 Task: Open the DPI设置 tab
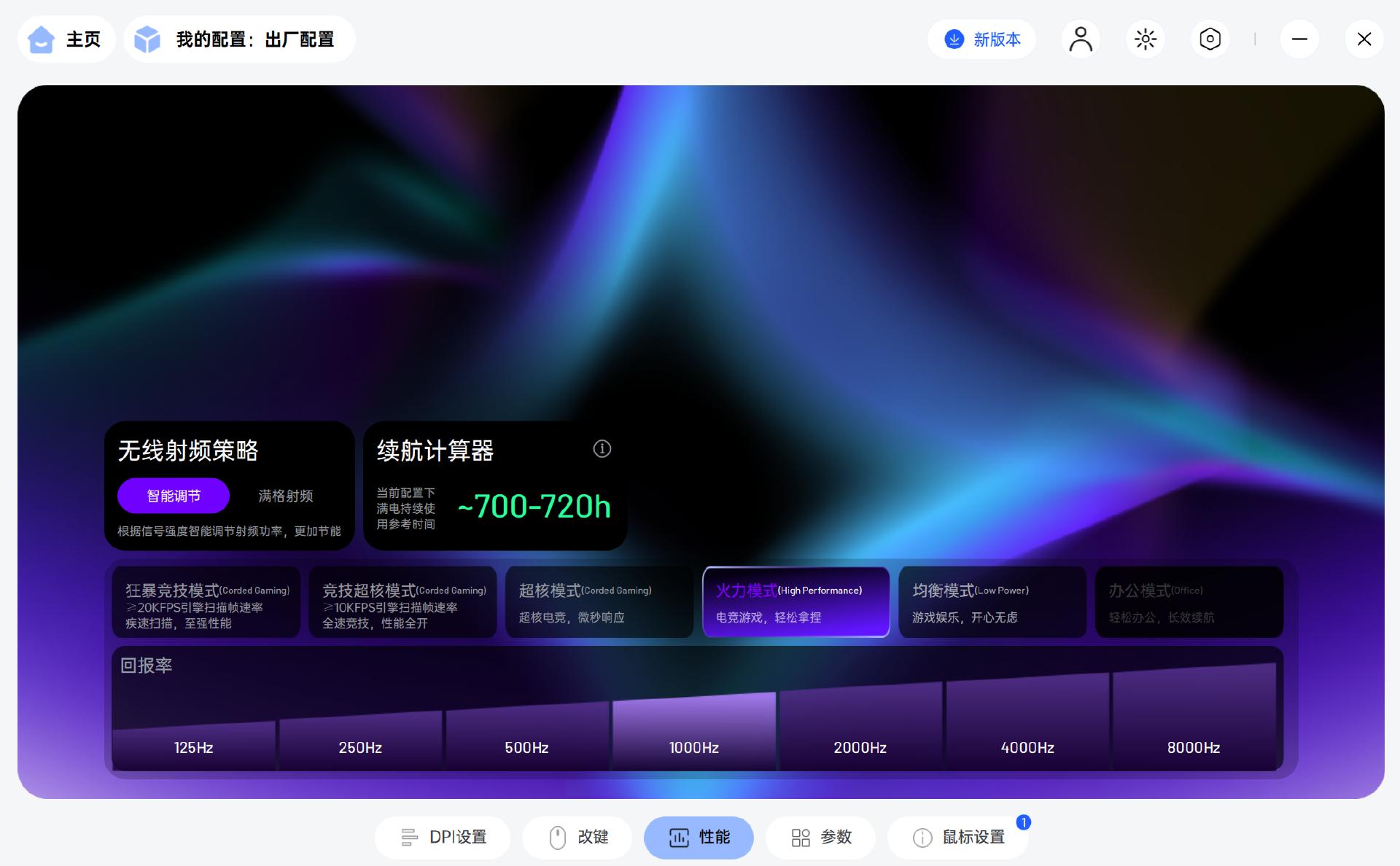point(443,838)
